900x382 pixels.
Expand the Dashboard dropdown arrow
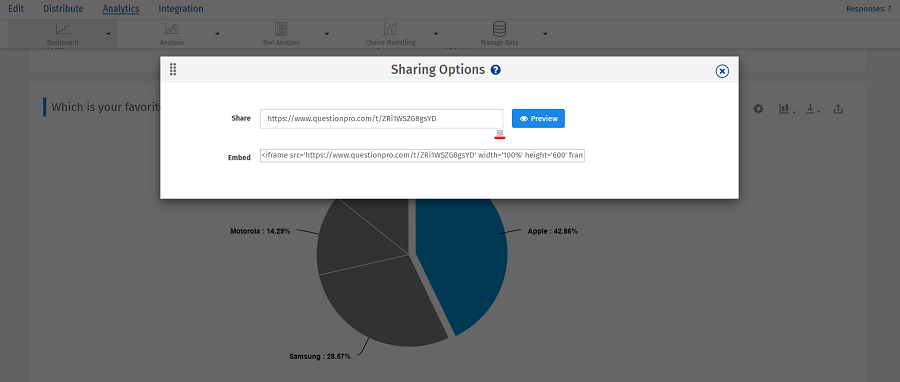tap(108, 34)
